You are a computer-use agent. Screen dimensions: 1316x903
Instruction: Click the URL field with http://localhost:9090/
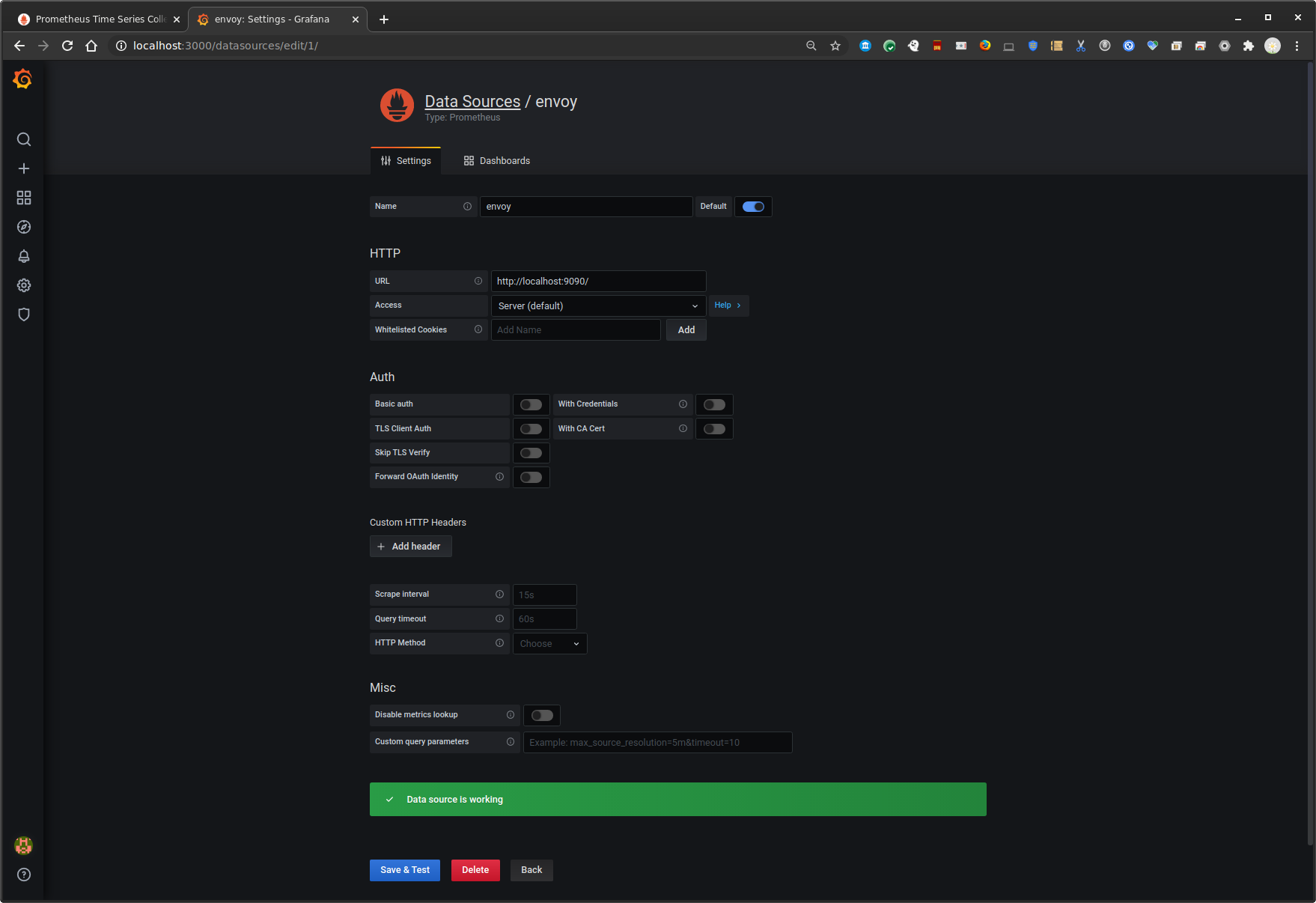598,282
